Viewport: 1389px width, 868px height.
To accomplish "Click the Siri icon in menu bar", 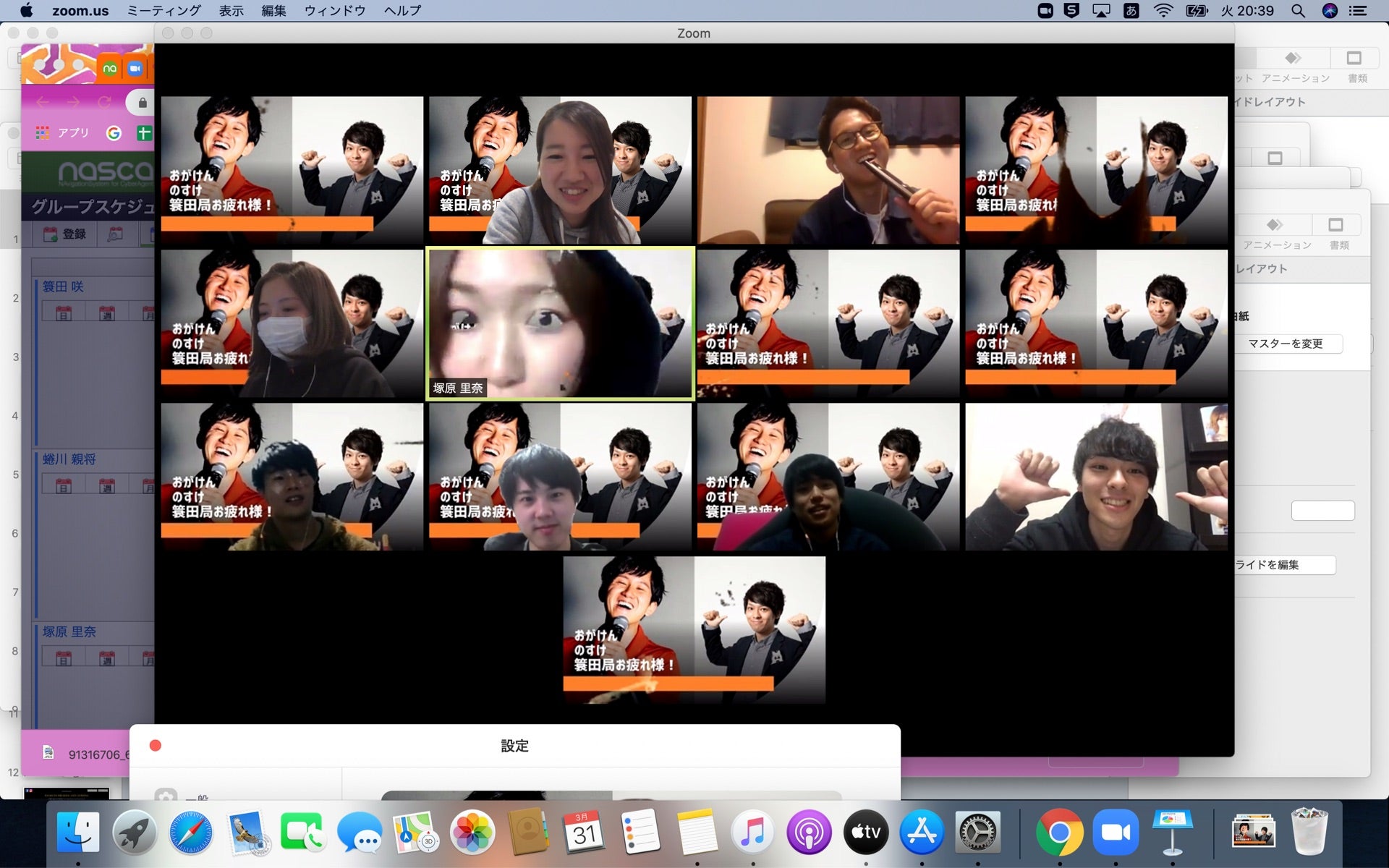I will coord(1330,11).
